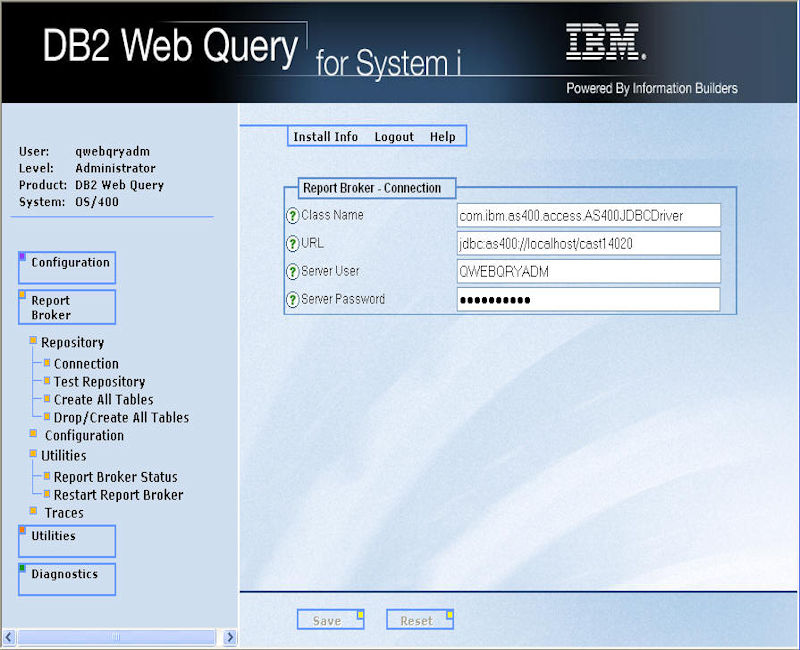Select Drop/Create All Tables
This screenshot has height=650, width=800.
[121, 417]
